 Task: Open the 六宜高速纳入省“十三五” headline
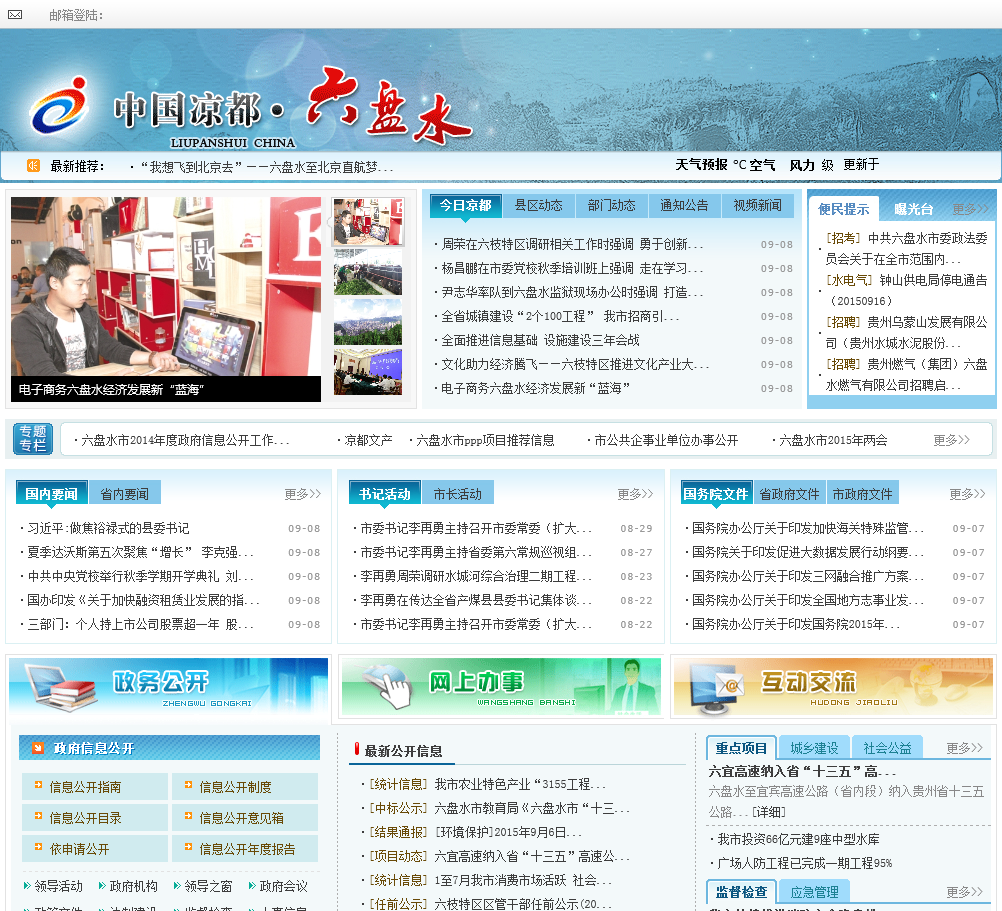click(802, 771)
